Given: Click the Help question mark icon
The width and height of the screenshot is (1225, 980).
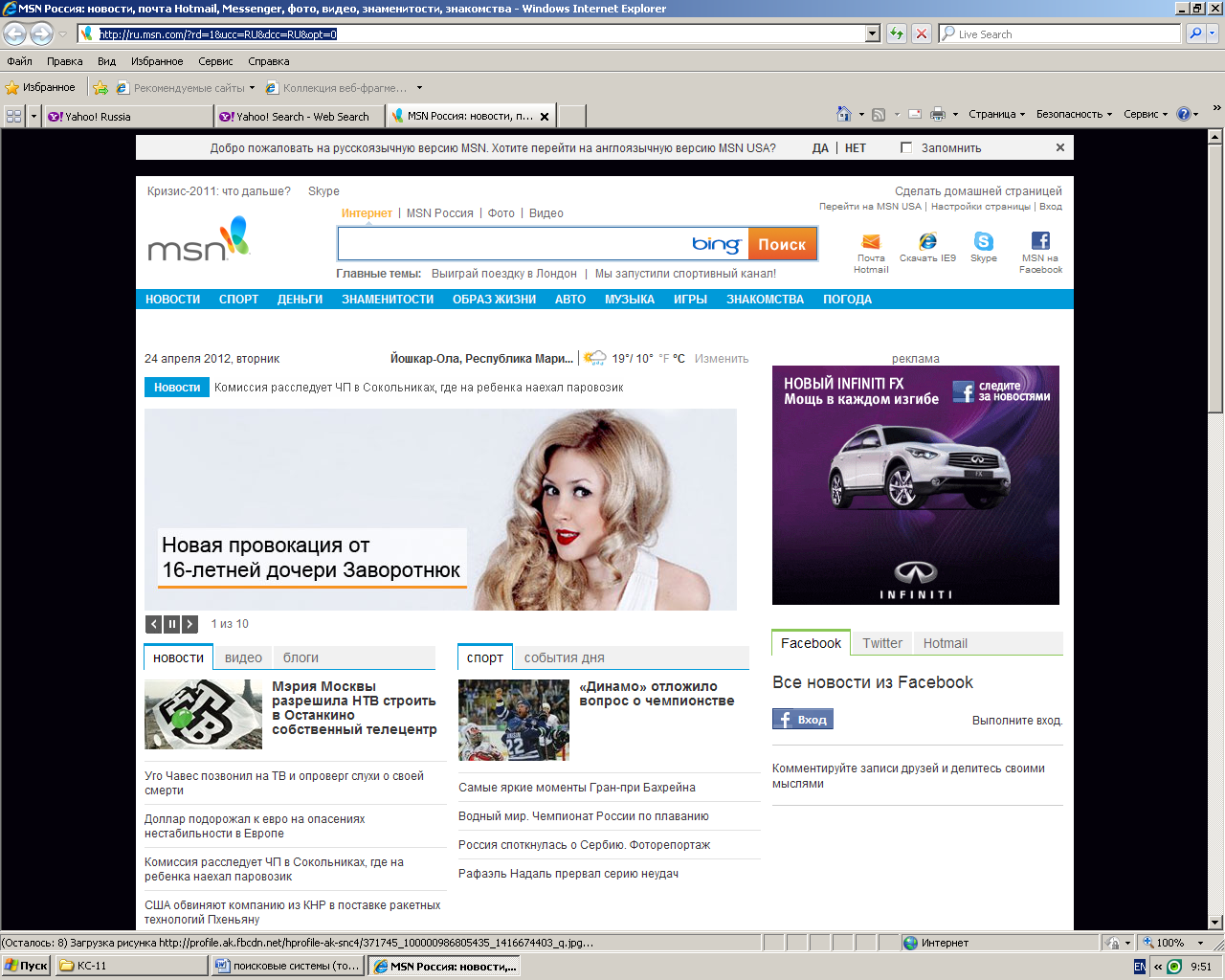Looking at the screenshot, I should coord(1184,114).
